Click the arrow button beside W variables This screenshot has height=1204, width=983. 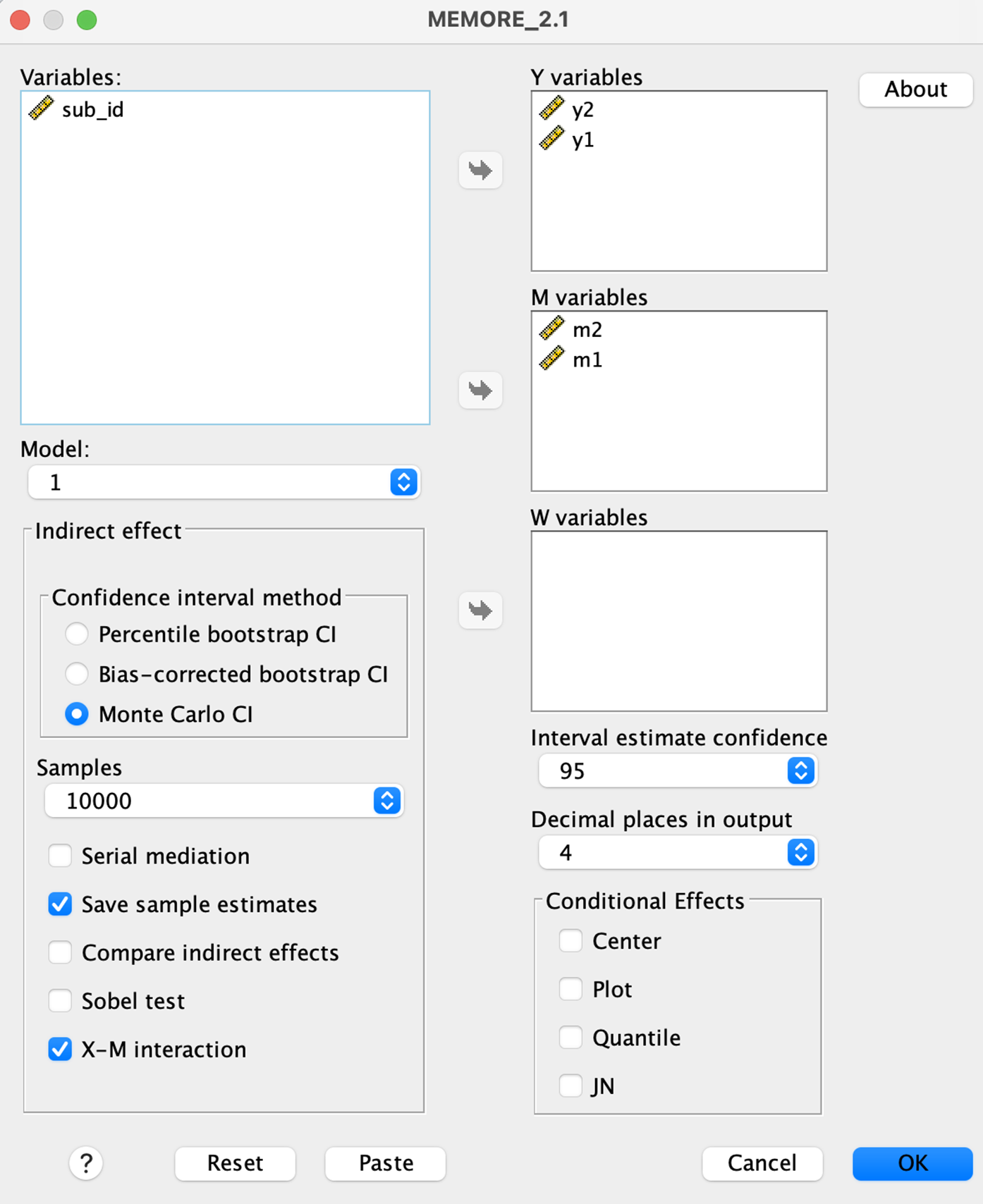pos(480,610)
